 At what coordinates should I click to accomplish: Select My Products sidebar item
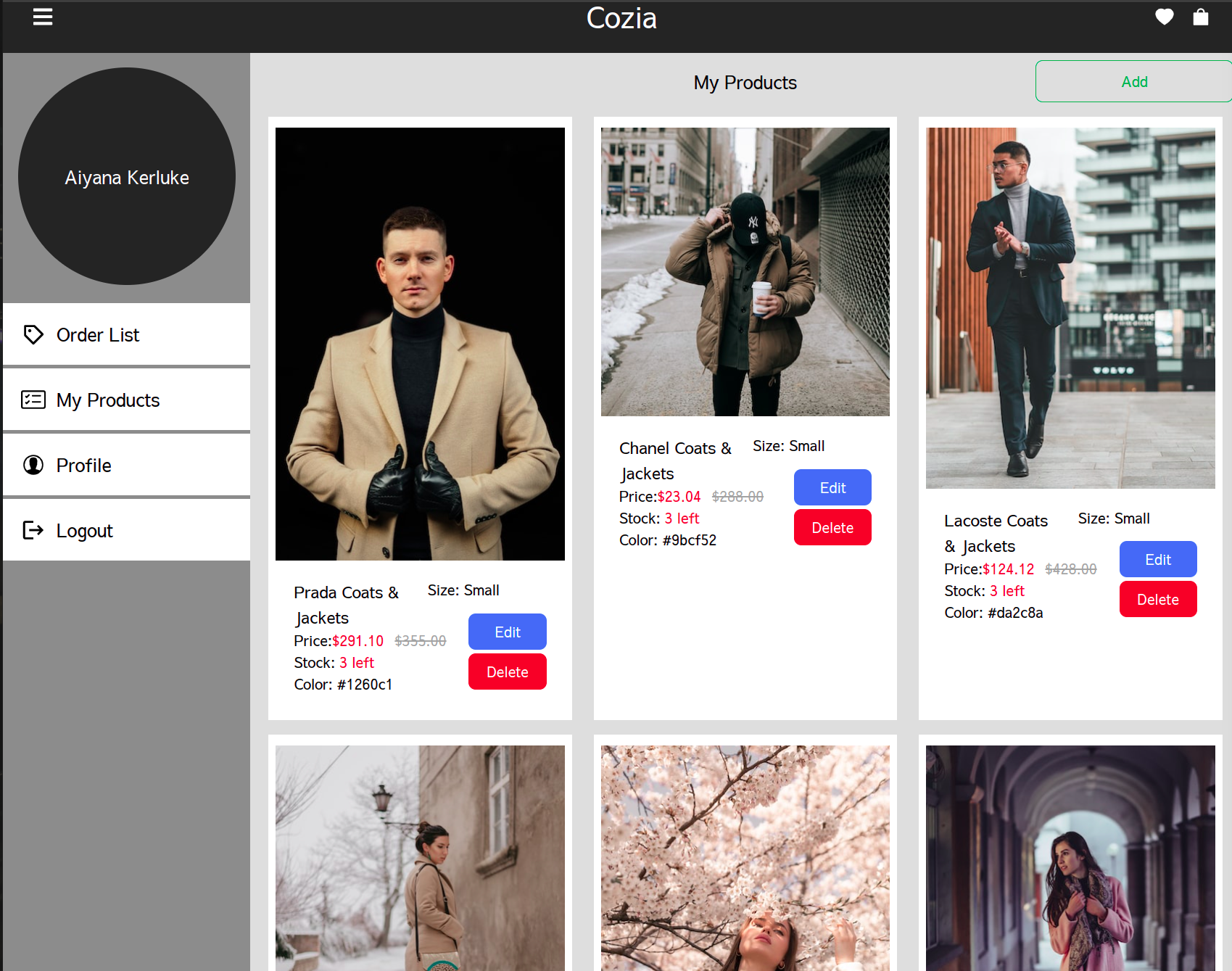(126, 400)
